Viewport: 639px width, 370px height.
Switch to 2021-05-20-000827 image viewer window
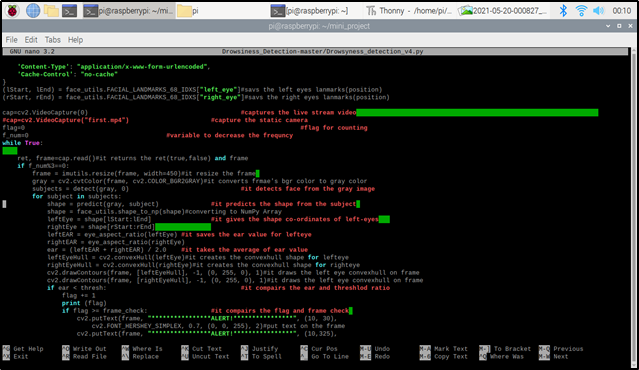[503, 11]
